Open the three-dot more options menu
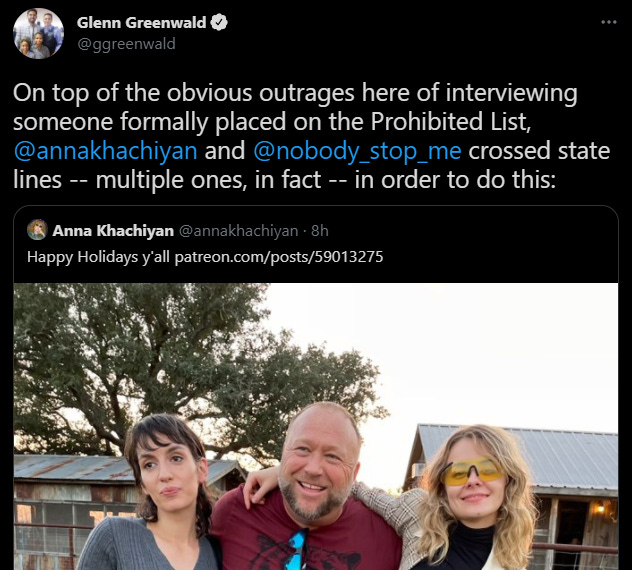The height and width of the screenshot is (570, 632). click(609, 22)
